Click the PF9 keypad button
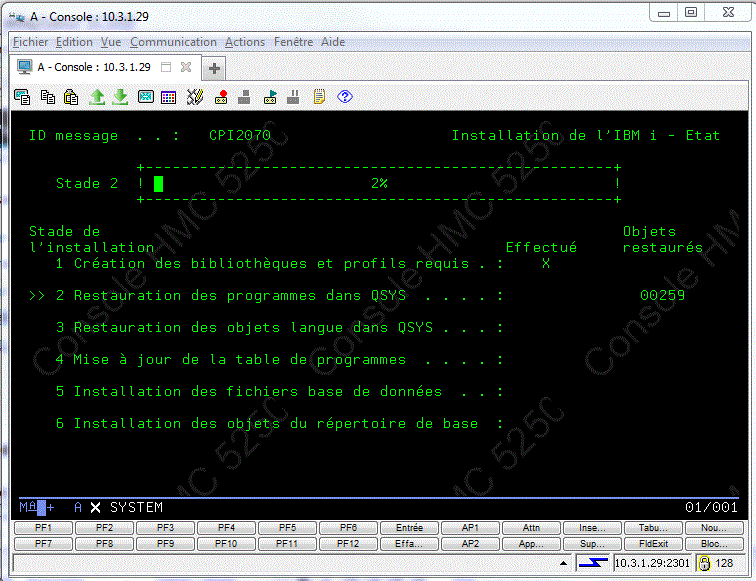 click(165, 544)
